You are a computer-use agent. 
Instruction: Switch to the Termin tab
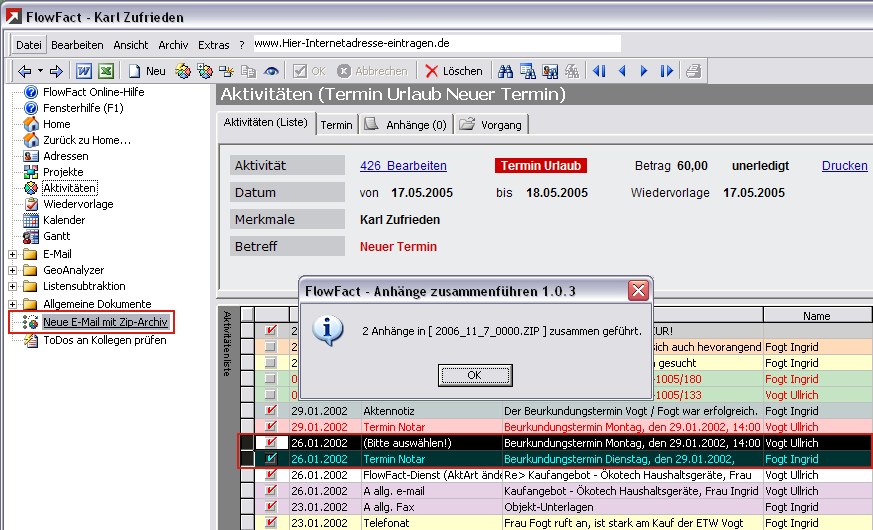tap(336, 125)
